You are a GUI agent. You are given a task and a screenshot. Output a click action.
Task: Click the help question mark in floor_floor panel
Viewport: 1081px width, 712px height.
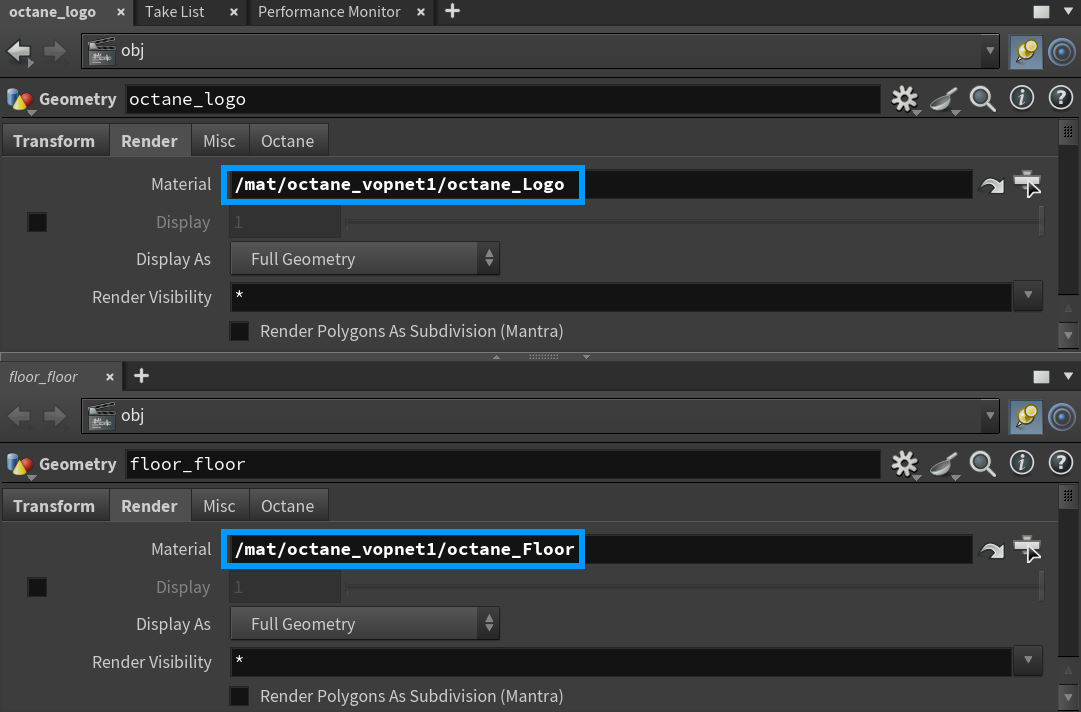coord(1060,463)
